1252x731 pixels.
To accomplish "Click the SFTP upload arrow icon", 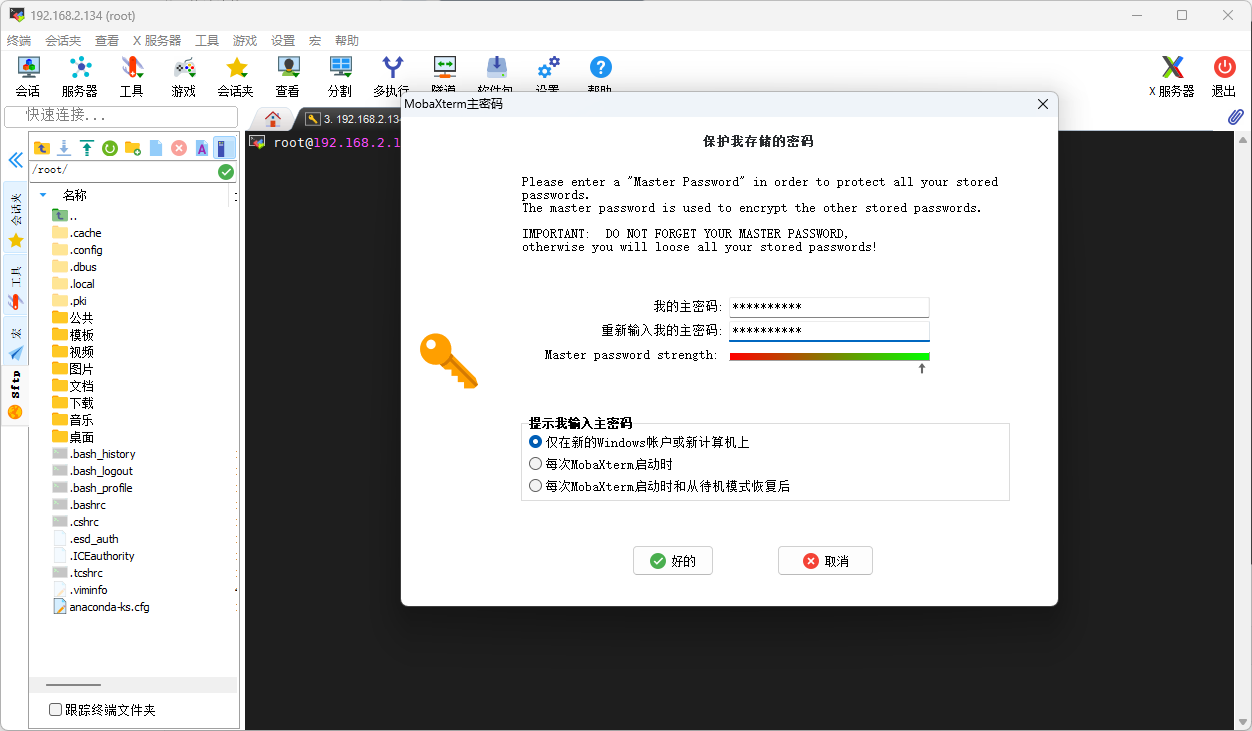I will (x=87, y=148).
